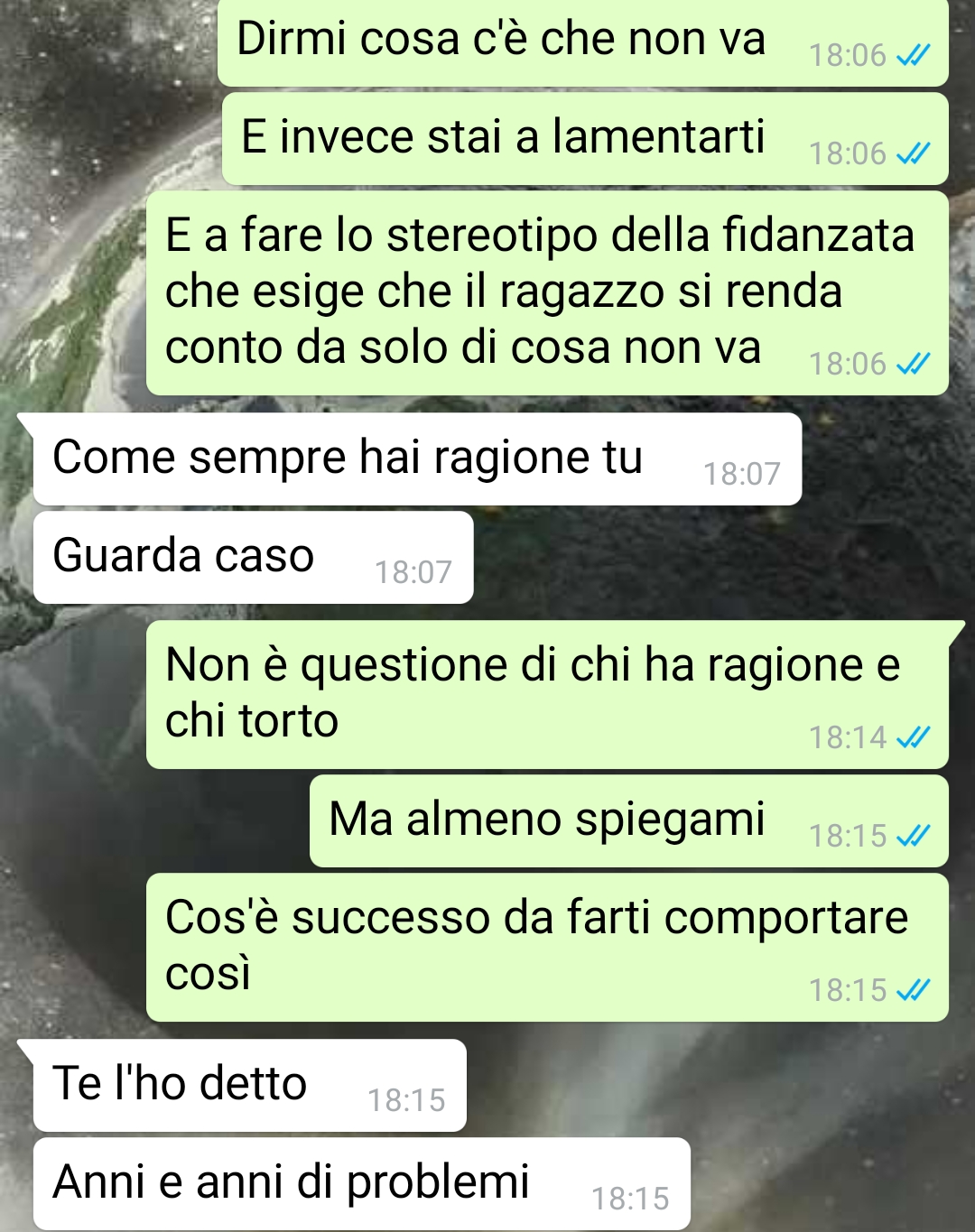
Task: Tap the read ticks on 'Cos'è successo da farti comportare così'
Action: [913, 991]
